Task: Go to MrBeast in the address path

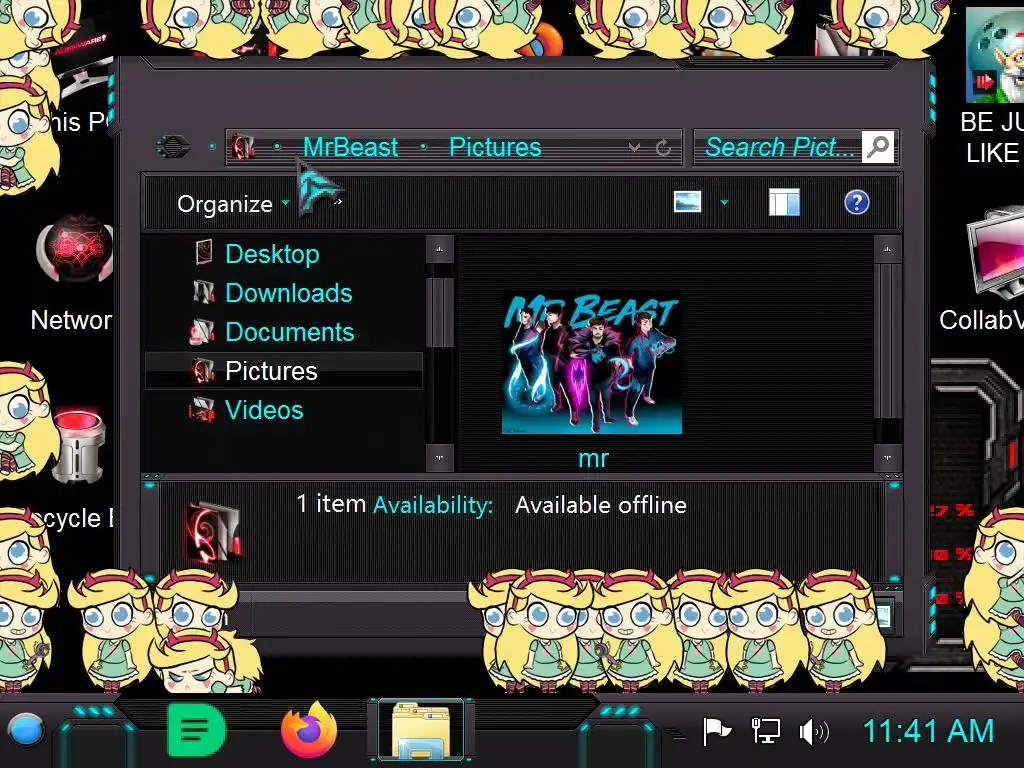Action: point(351,147)
